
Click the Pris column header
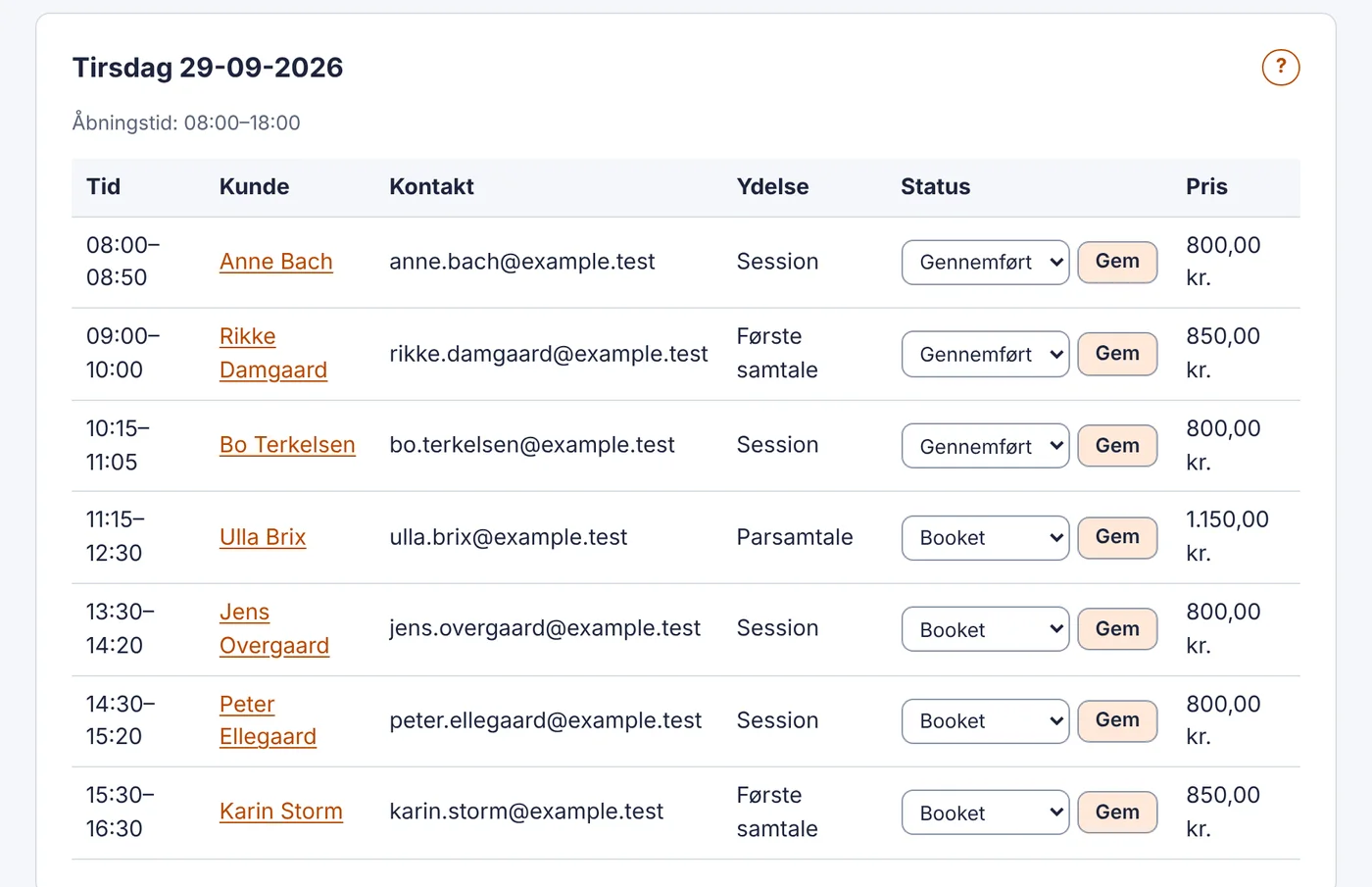pyautogui.click(x=1206, y=187)
